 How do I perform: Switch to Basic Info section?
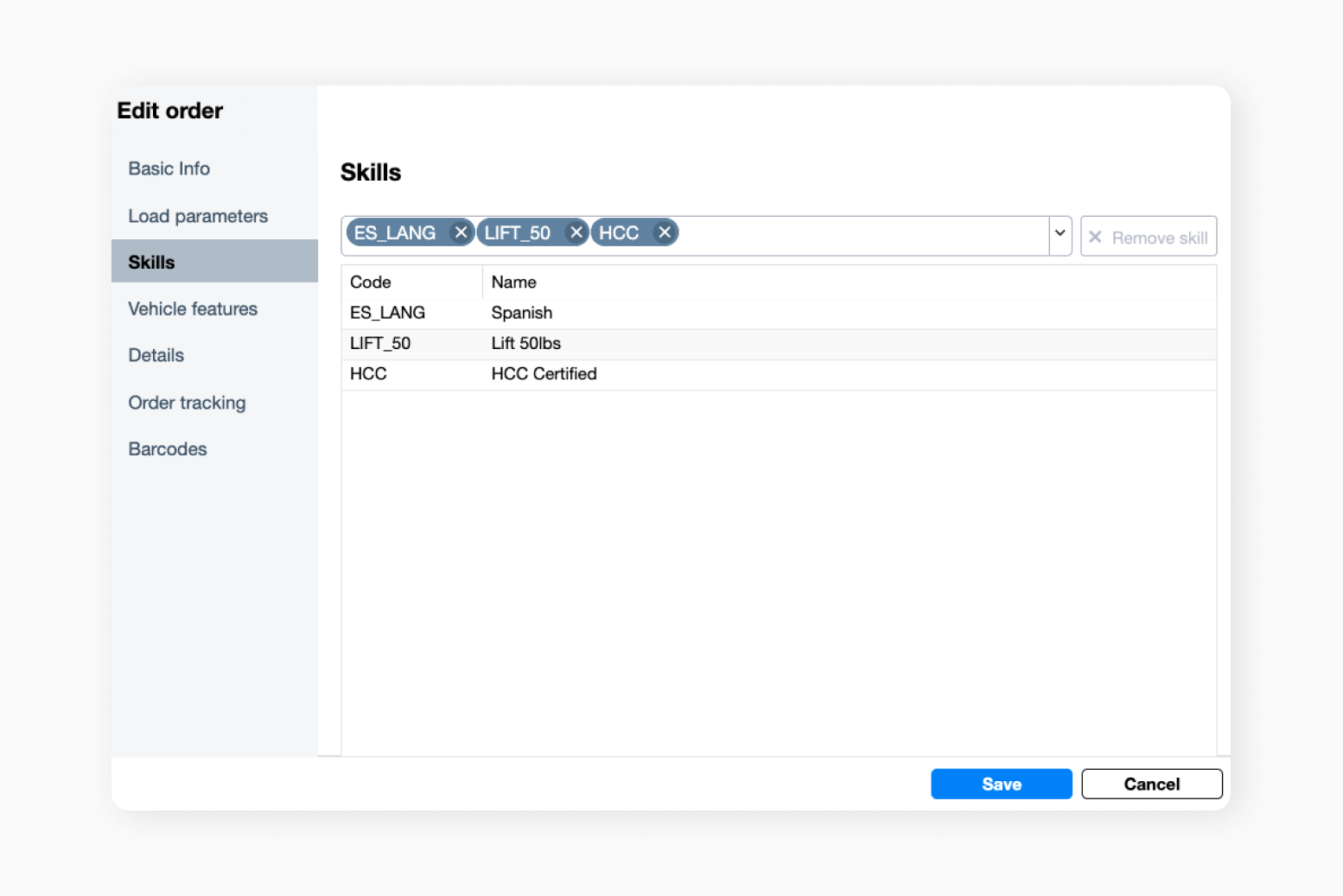pos(169,168)
